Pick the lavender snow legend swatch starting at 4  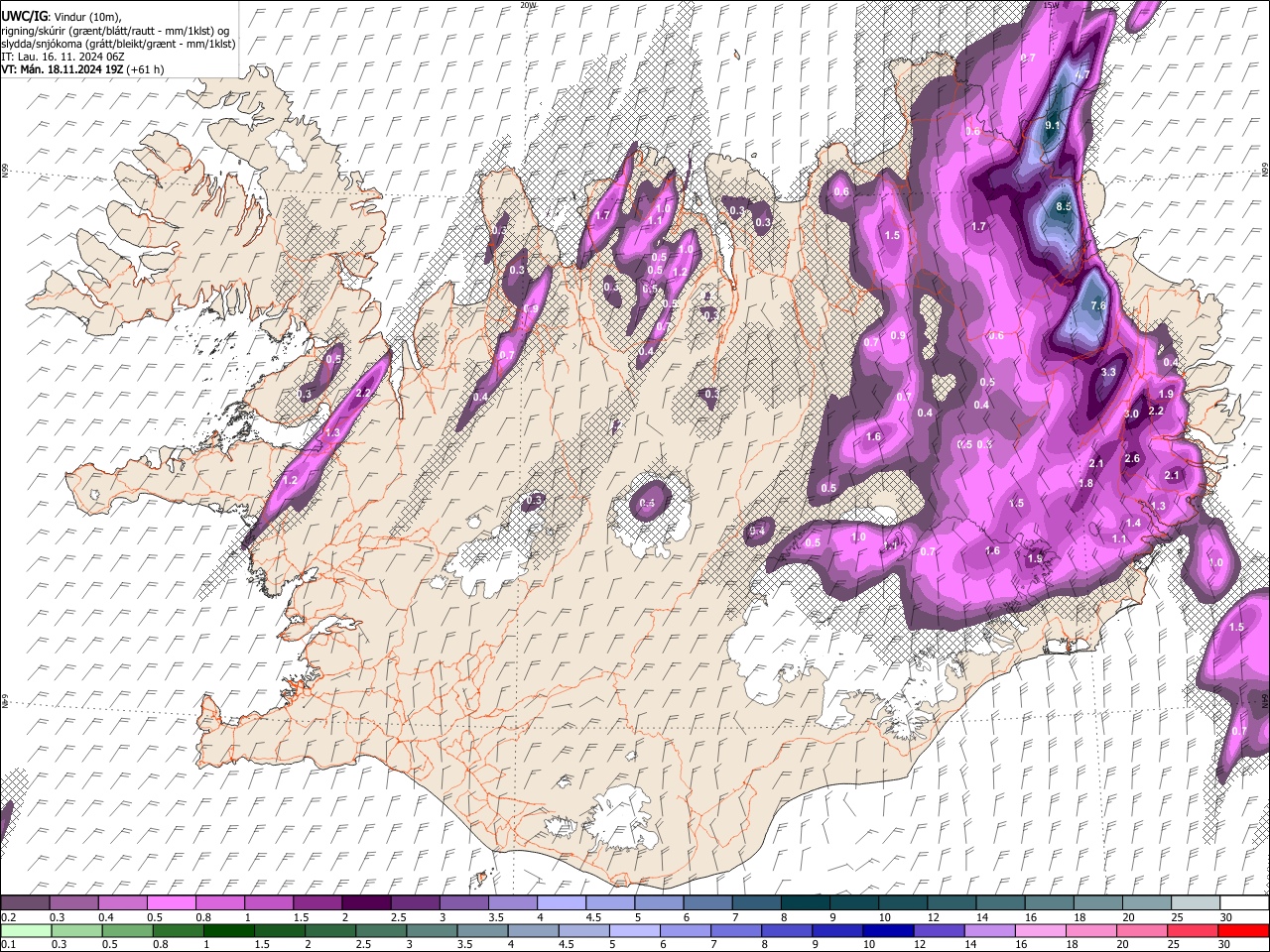560,902
